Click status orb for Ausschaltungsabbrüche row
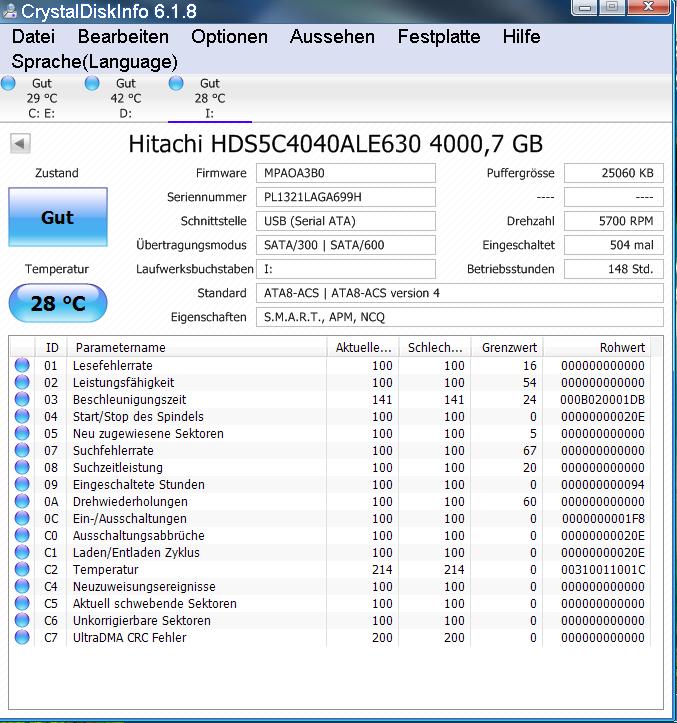This screenshot has height=723, width=677. point(22,535)
